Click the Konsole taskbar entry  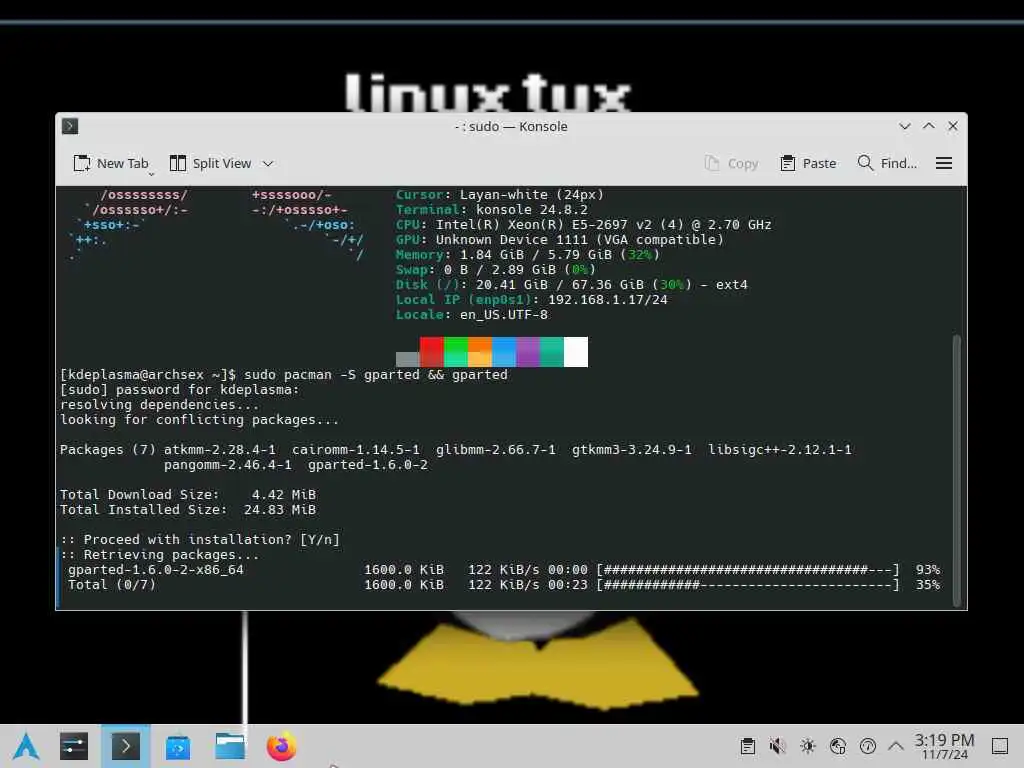pyautogui.click(x=125, y=746)
